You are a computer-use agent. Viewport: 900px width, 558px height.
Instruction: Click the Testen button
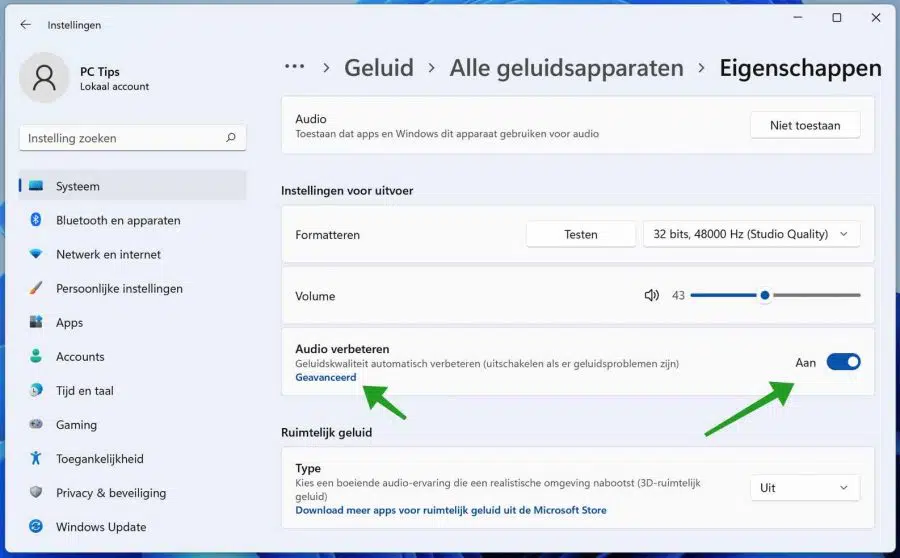[581, 234]
